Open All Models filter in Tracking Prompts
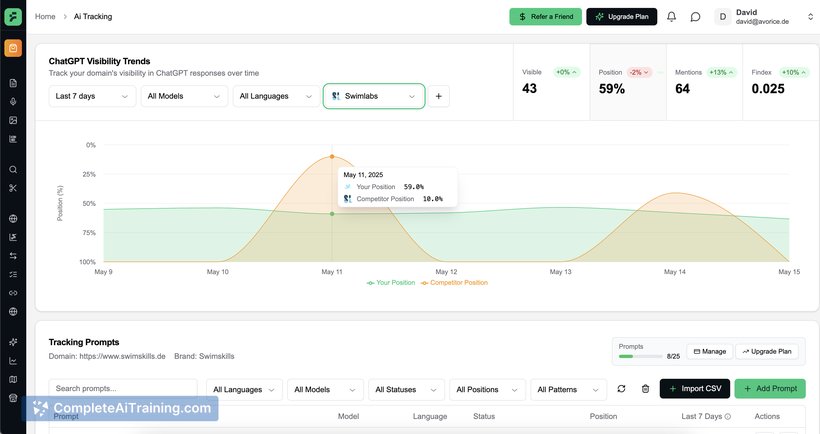 pyautogui.click(x=325, y=390)
